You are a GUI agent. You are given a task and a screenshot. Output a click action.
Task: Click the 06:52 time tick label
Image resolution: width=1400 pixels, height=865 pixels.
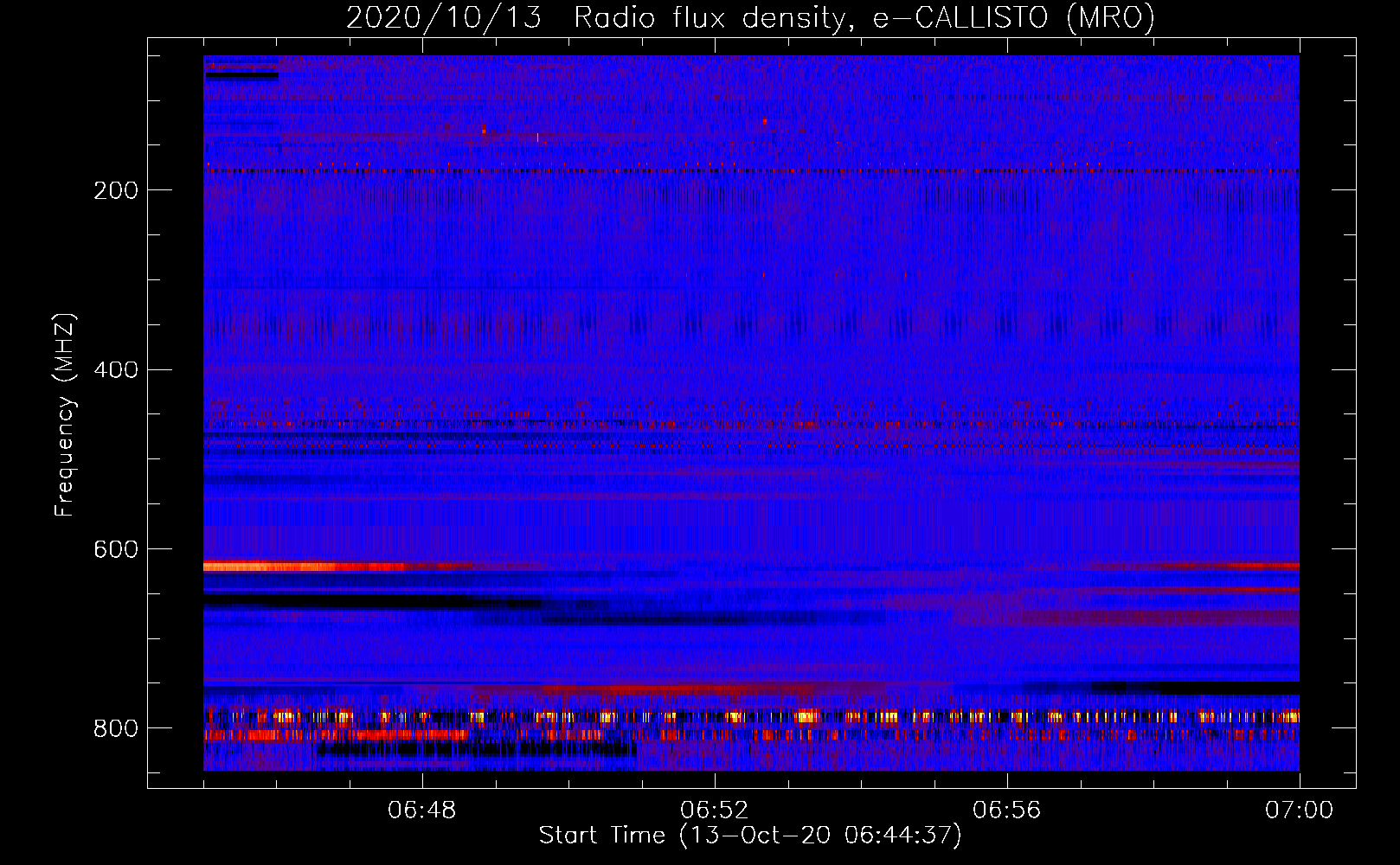[715, 811]
